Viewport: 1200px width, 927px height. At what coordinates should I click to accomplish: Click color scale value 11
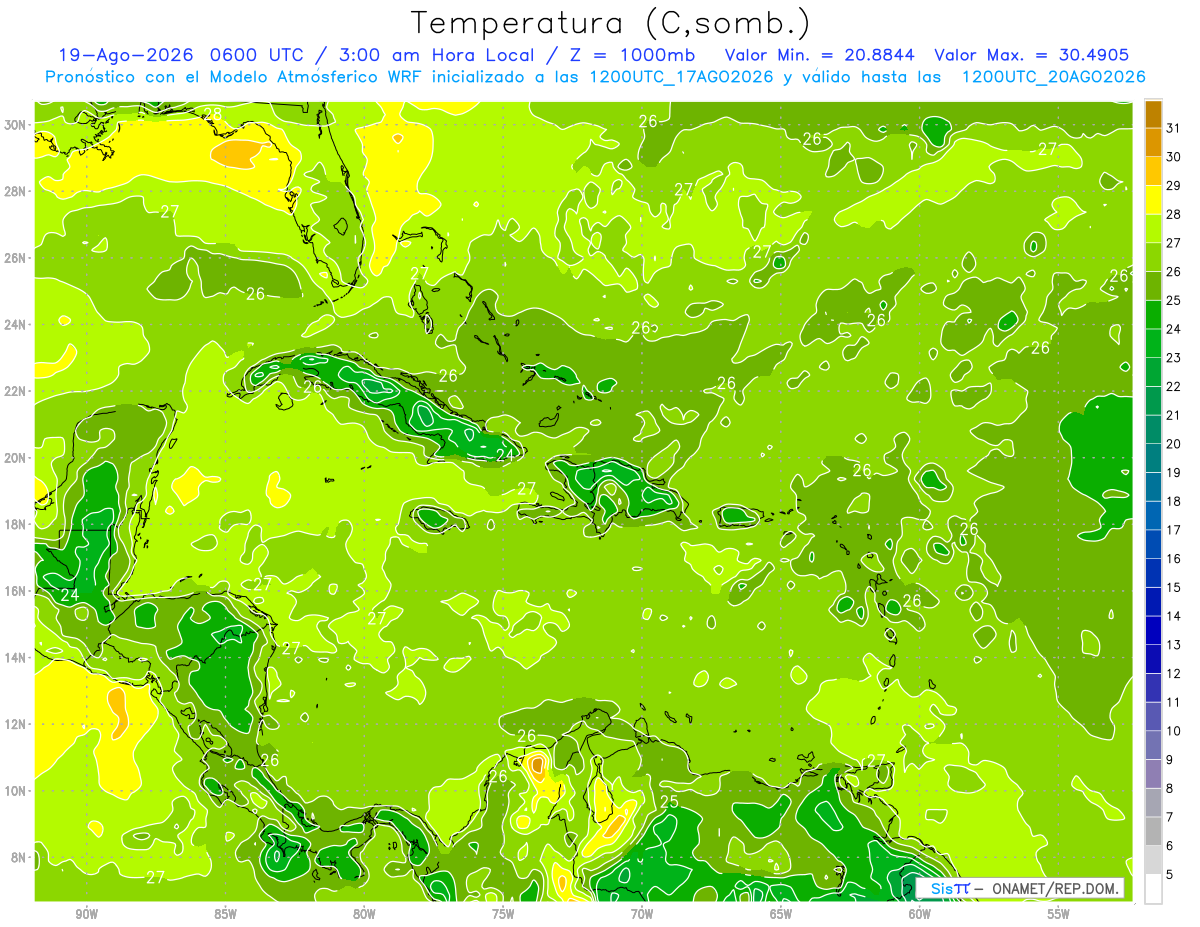point(1174,702)
